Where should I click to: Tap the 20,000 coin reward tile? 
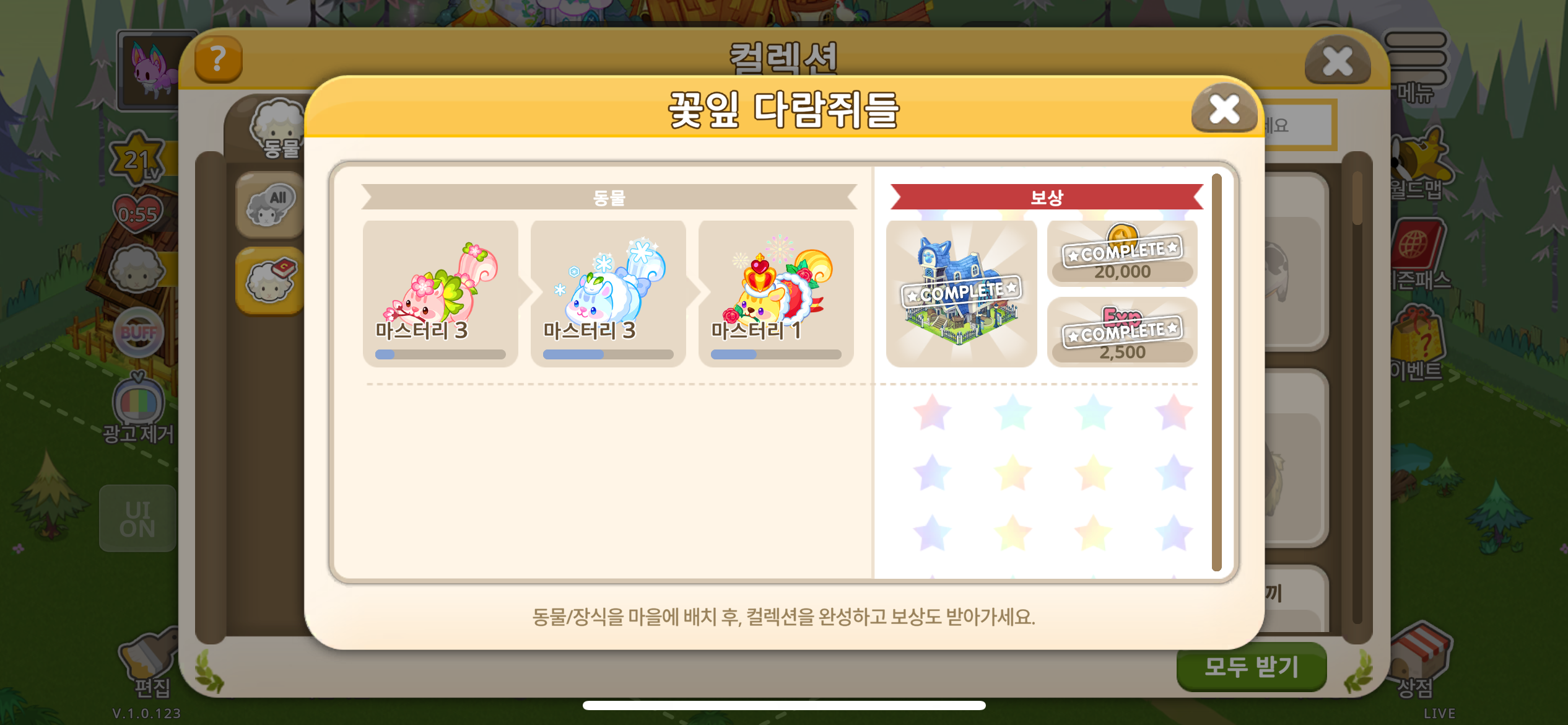(1122, 253)
